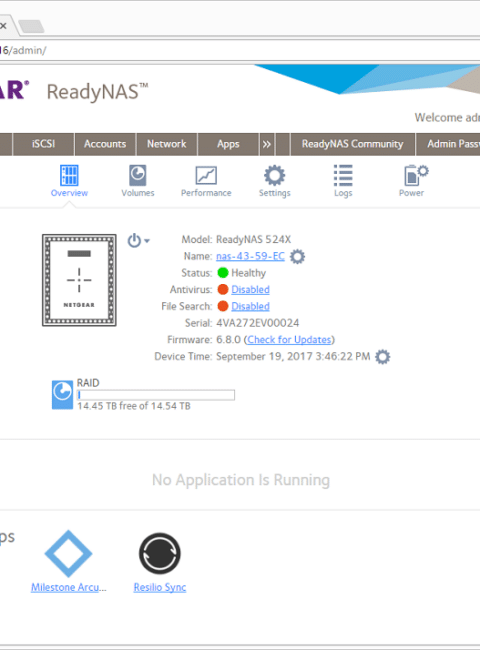Open a new browser tab

click(x=31, y=26)
